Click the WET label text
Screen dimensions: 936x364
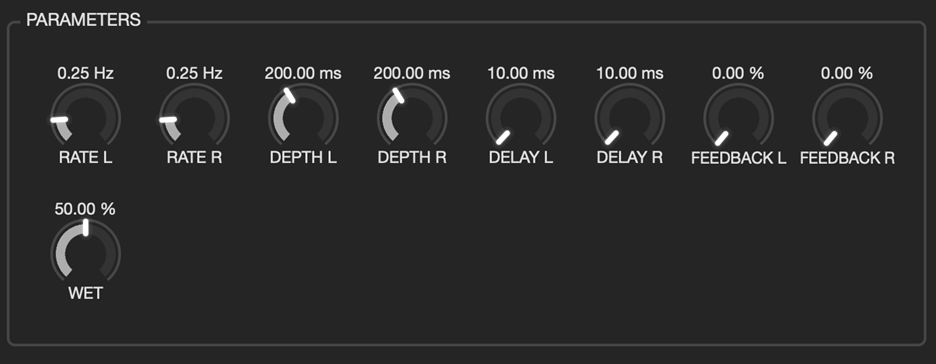[x=85, y=294]
